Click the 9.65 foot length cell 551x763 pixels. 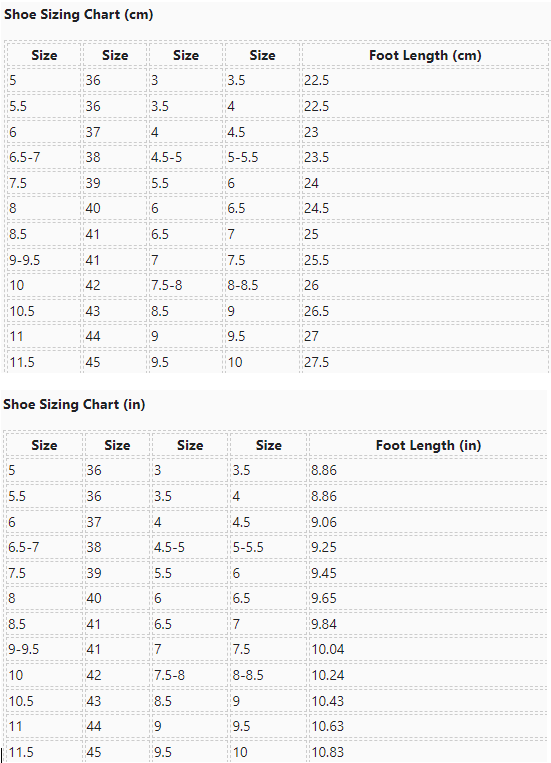(428, 598)
